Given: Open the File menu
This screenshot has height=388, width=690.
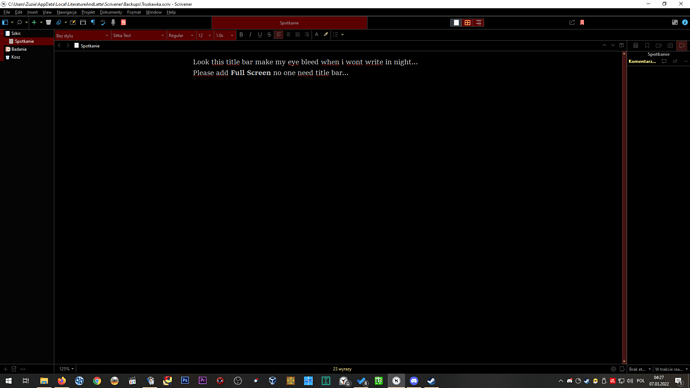Looking at the screenshot, I should click(x=7, y=12).
